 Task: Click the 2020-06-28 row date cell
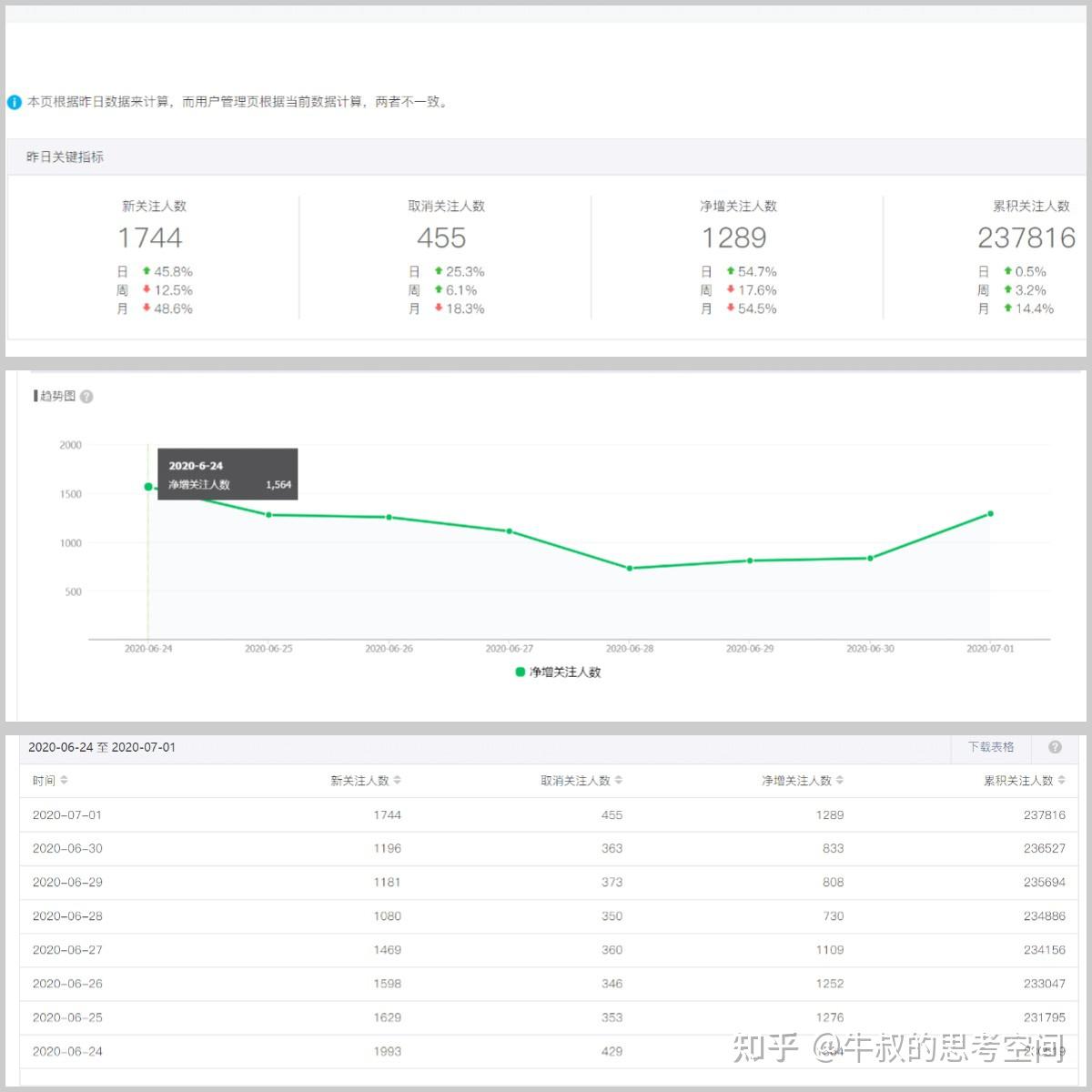point(67,916)
